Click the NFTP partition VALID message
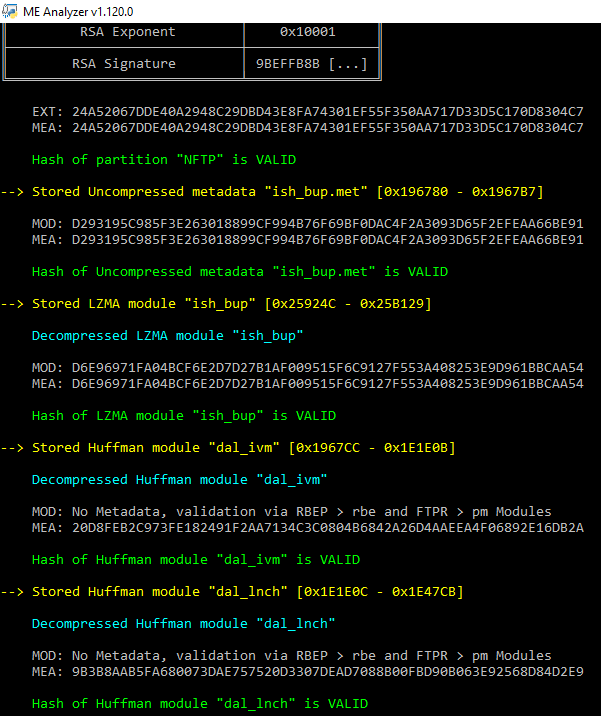Image resolution: width=601 pixels, height=716 pixels. coord(164,160)
